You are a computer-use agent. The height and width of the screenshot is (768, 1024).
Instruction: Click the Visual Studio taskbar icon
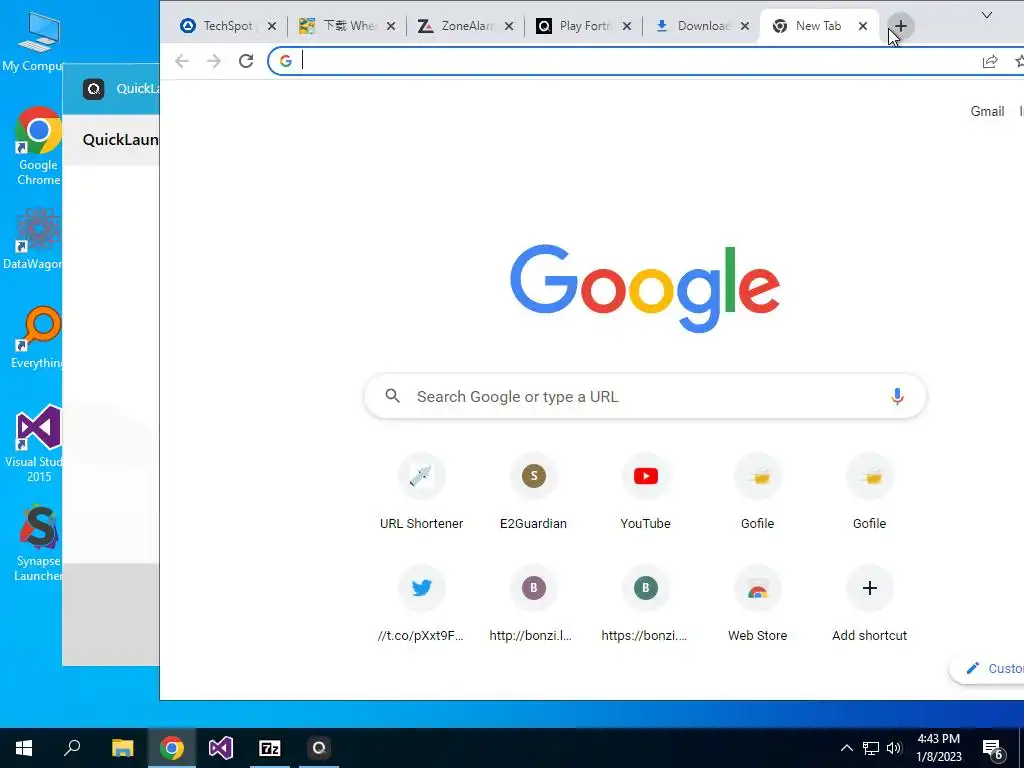221,748
